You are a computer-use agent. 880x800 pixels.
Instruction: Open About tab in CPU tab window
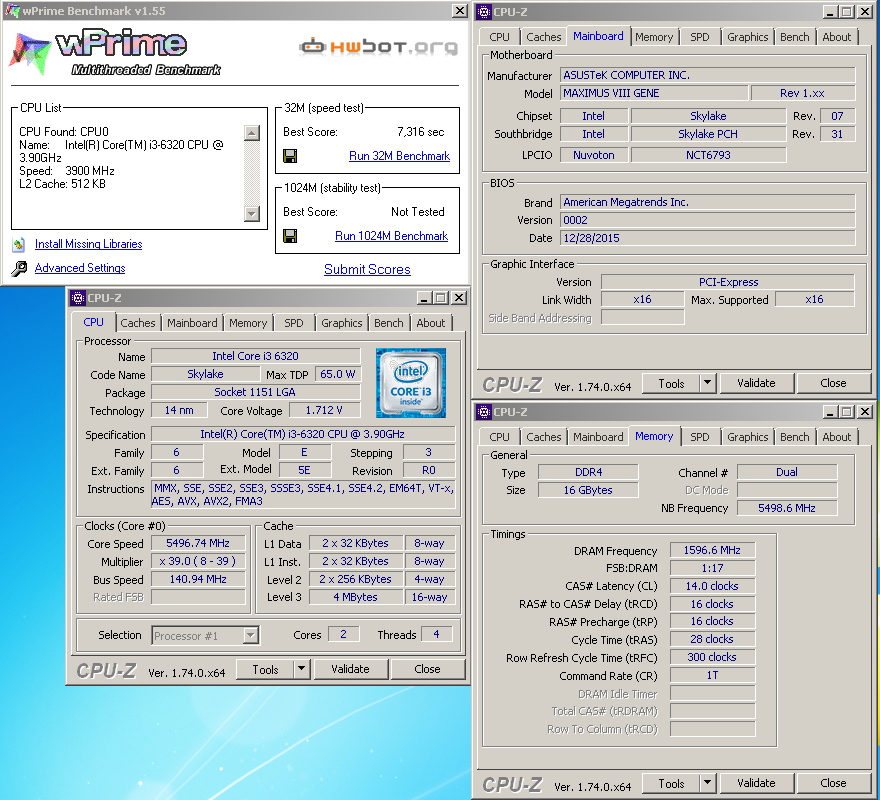click(x=430, y=323)
